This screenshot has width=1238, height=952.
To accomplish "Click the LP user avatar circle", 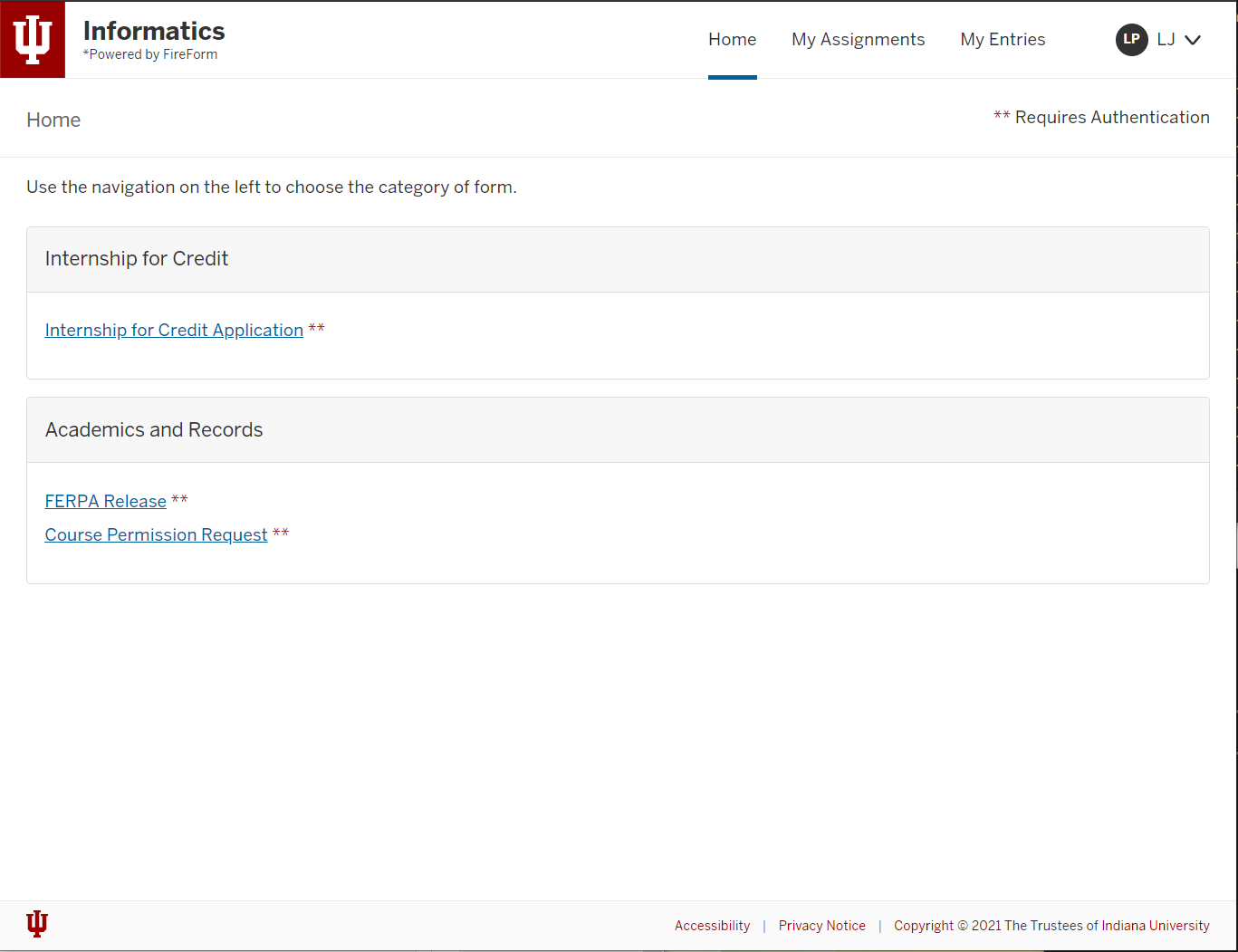I will pyautogui.click(x=1131, y=39).
